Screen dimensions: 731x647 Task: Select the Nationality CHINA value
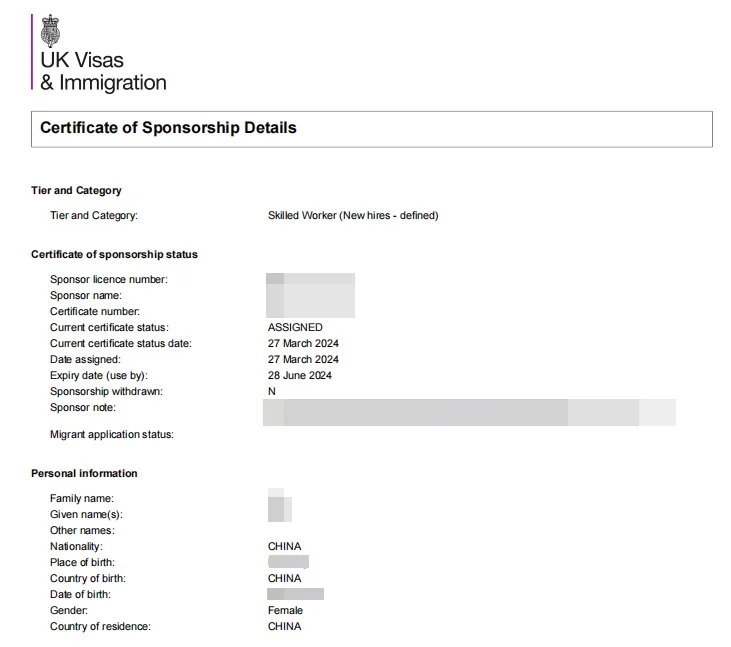(x=284, y=546)
